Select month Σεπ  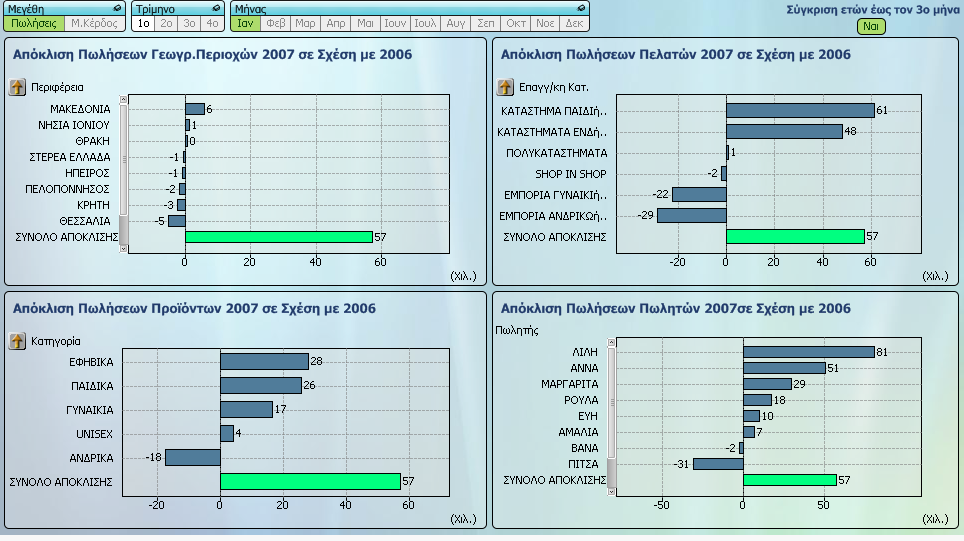click(485, 23)
